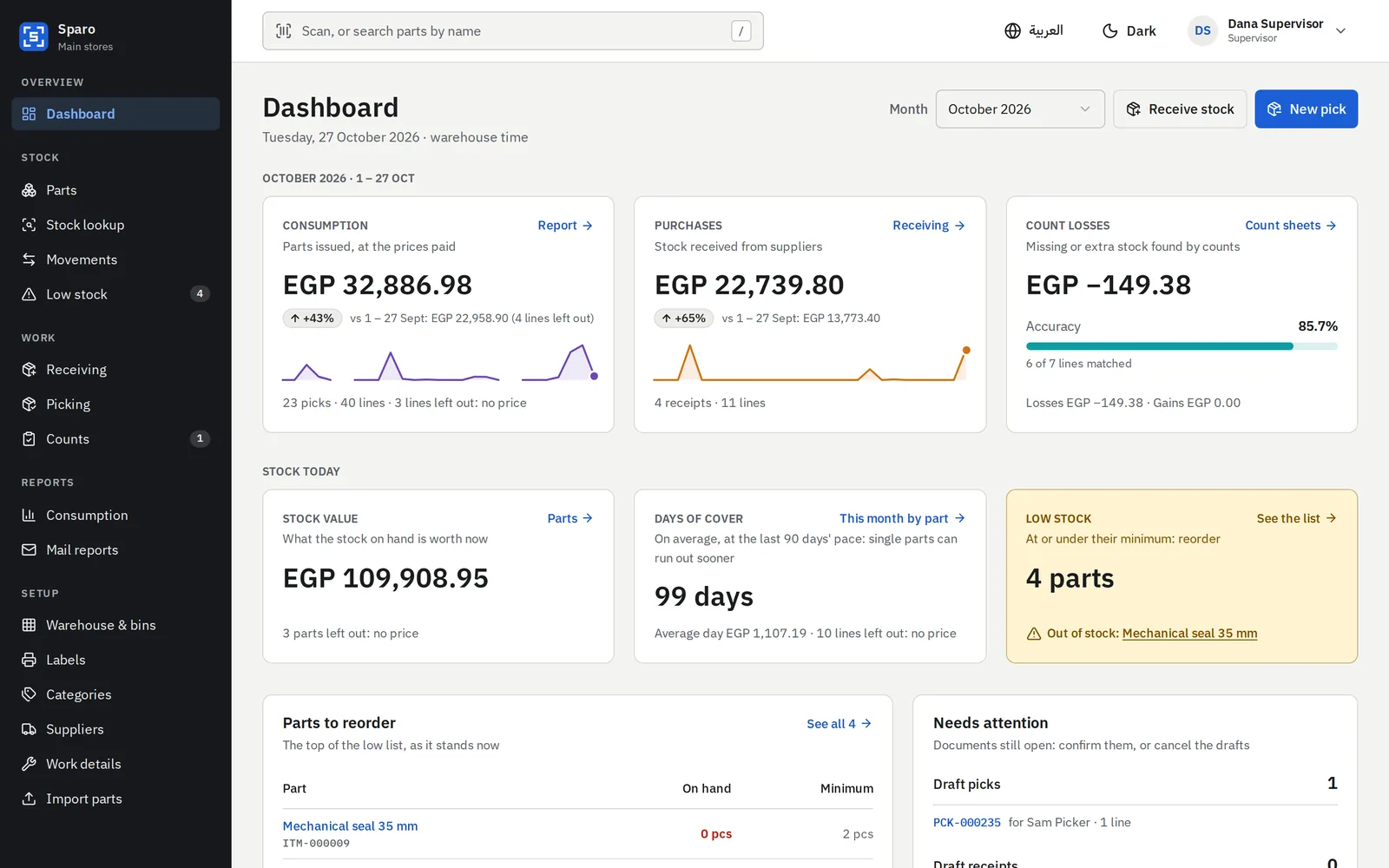Viewport: 1389px width, 868px height.
Task: Click the Suppliers truck icon
Action: (29, 729)
